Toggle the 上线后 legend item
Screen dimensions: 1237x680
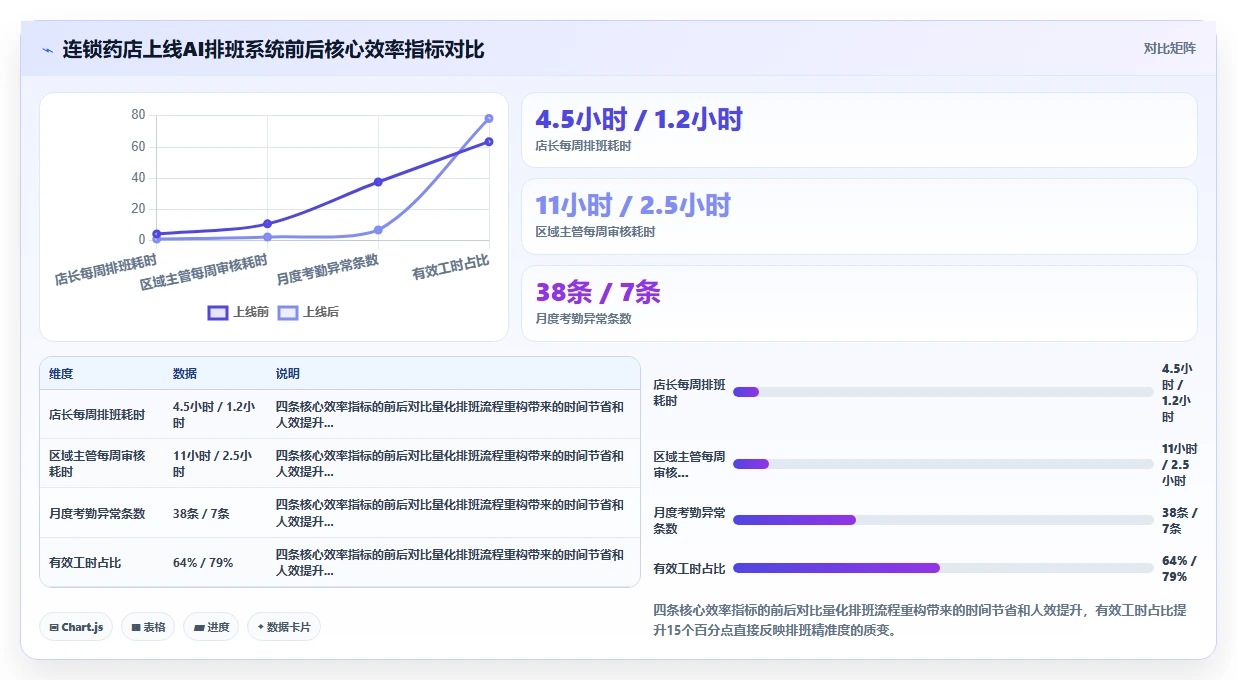(x=308, y=312)
